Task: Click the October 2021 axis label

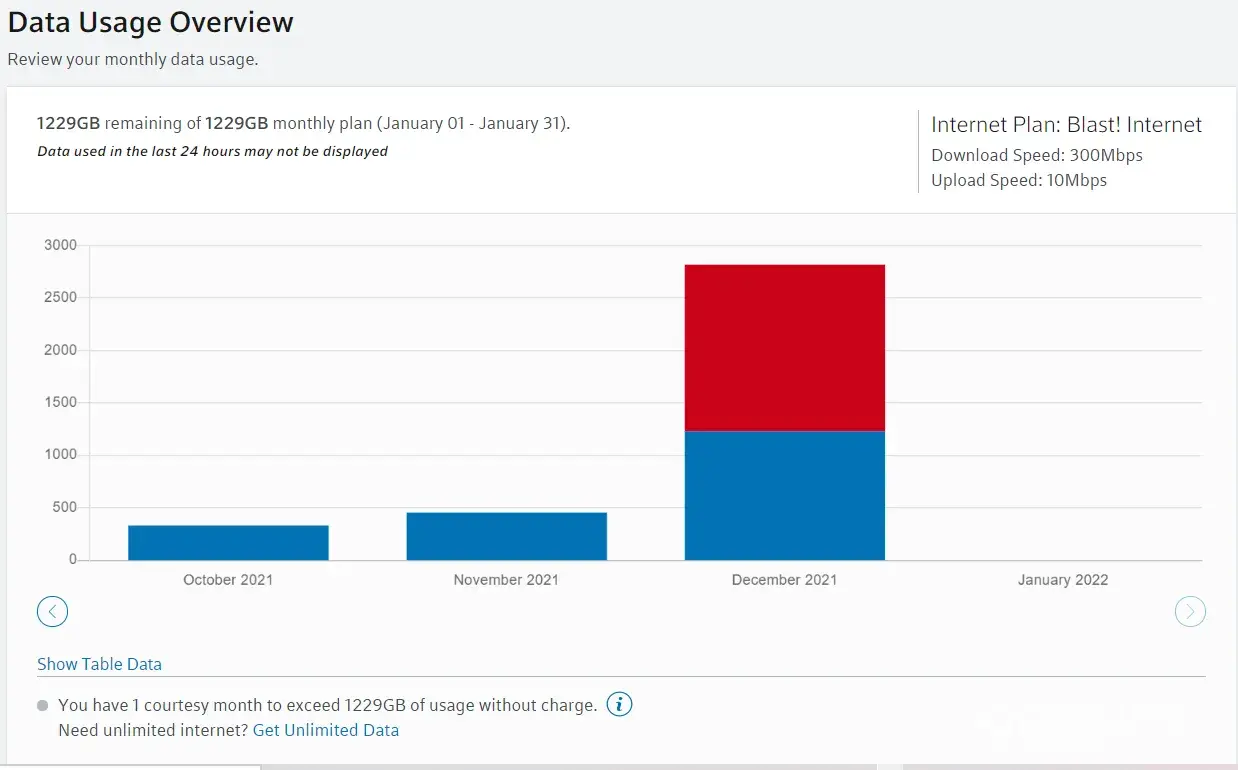Action: pyautogui.click(x=228, y=580)
